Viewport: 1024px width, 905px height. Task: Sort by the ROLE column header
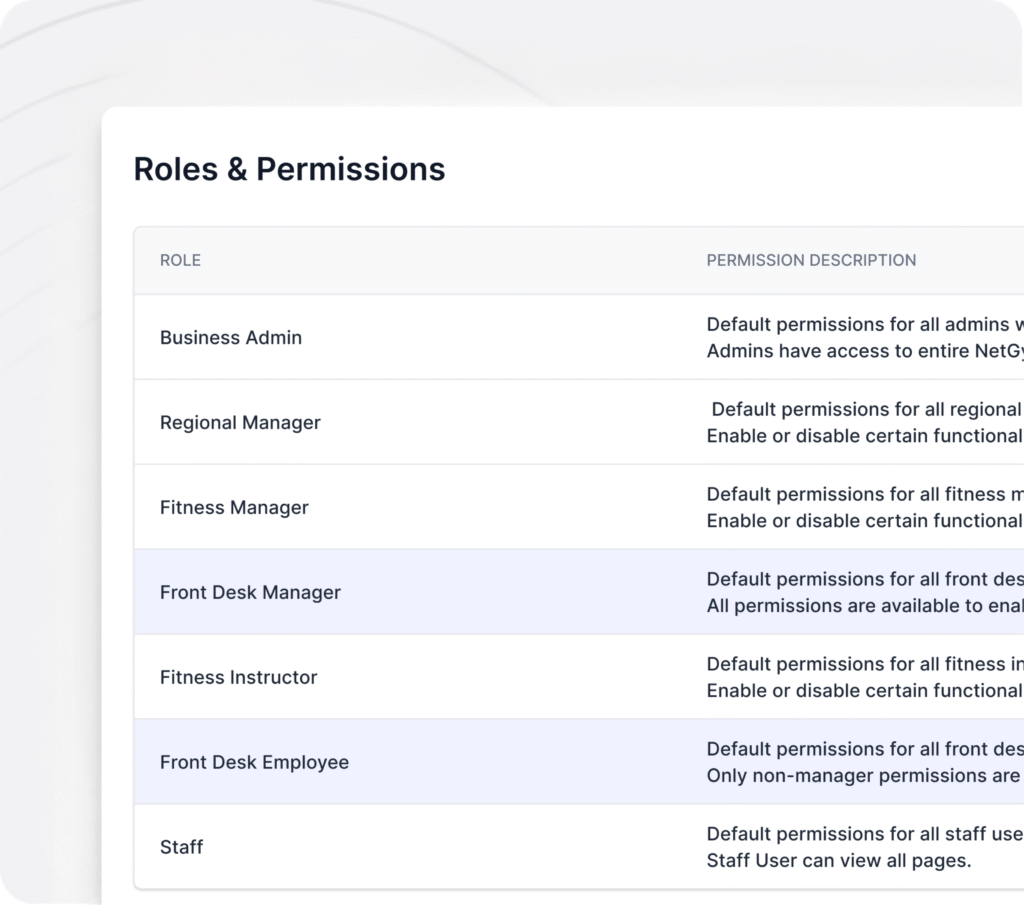point(180,260)
